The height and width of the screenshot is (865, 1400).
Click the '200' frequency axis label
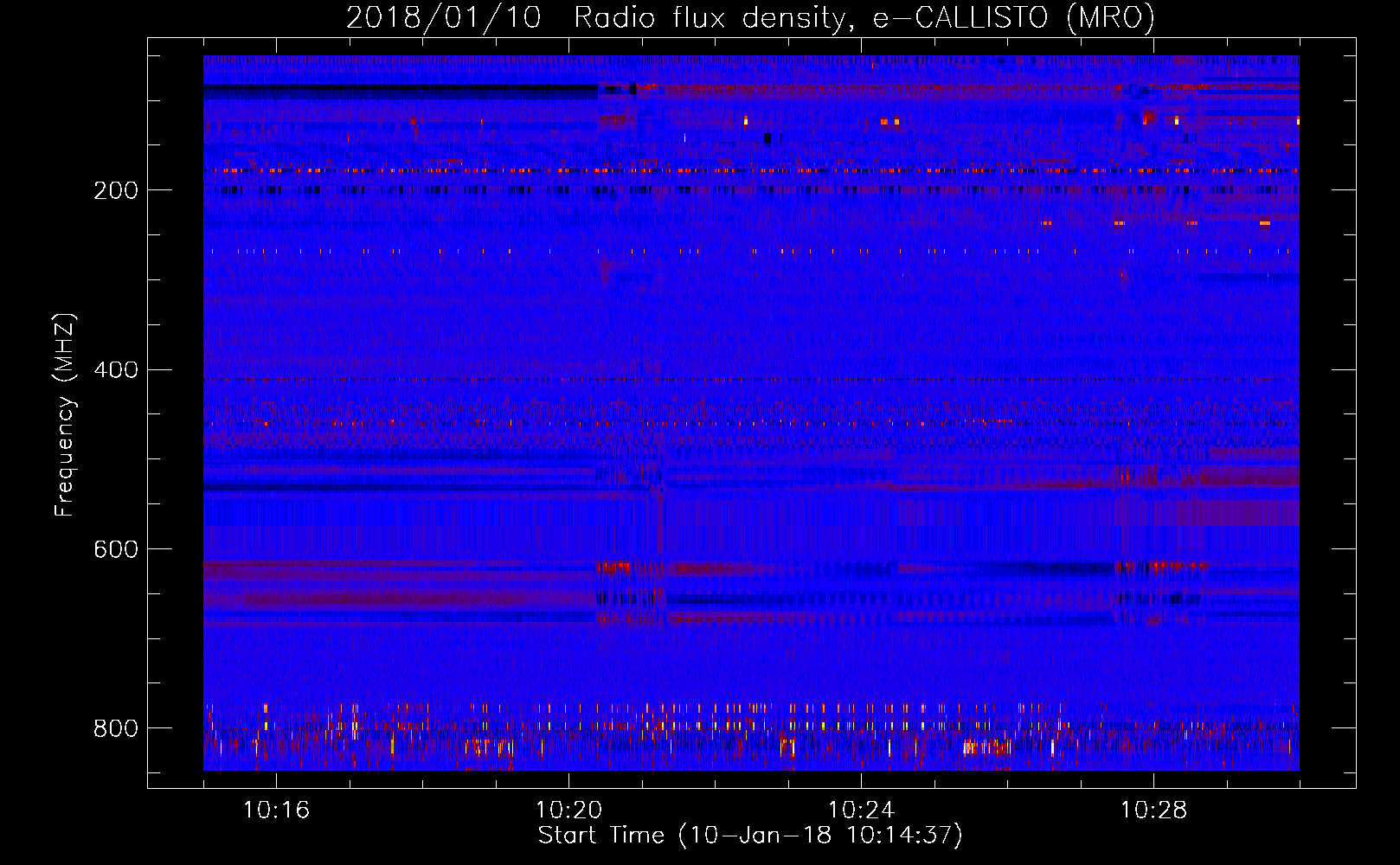point(115,190)
